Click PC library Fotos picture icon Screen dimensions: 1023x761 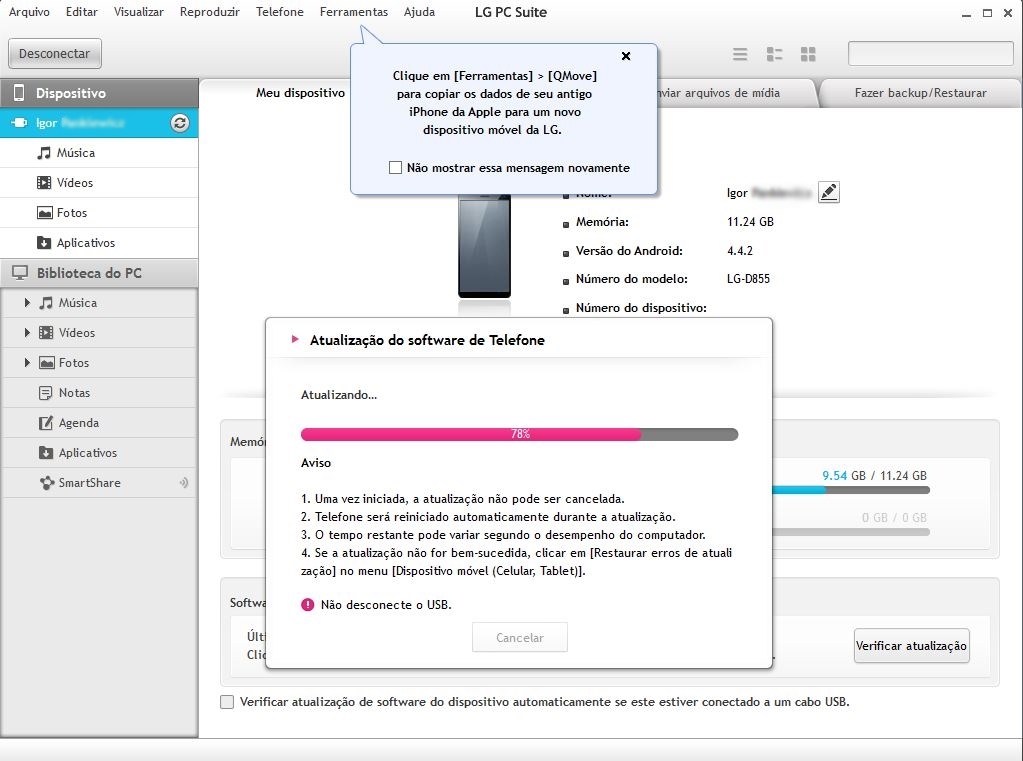pyautogui.click(x=46, y=363)
